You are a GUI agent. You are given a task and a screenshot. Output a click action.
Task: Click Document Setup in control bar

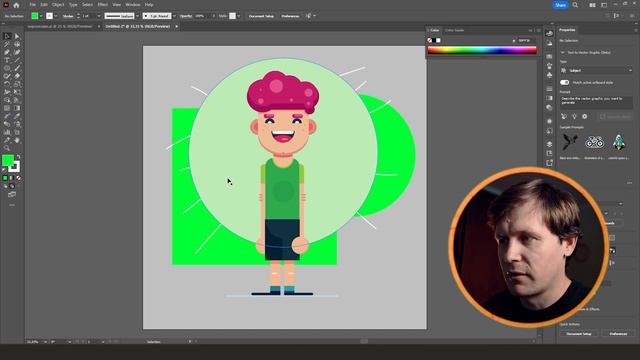(x=261, y=16)
